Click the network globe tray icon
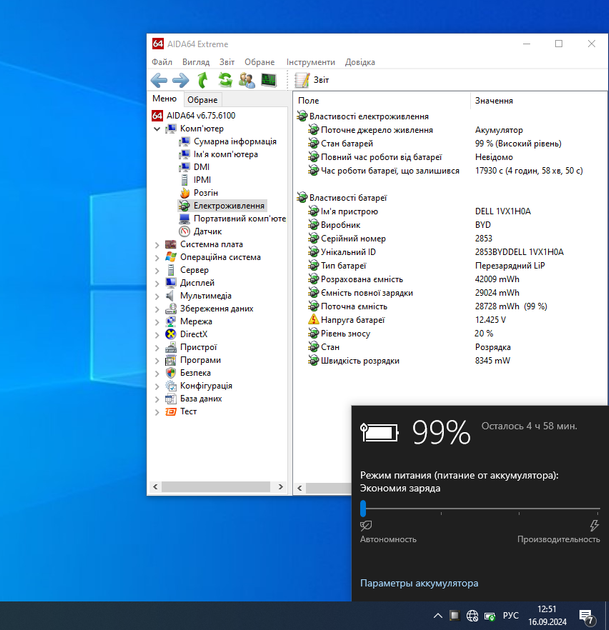This screenshot has height=630, width=609. click(472, 616)
